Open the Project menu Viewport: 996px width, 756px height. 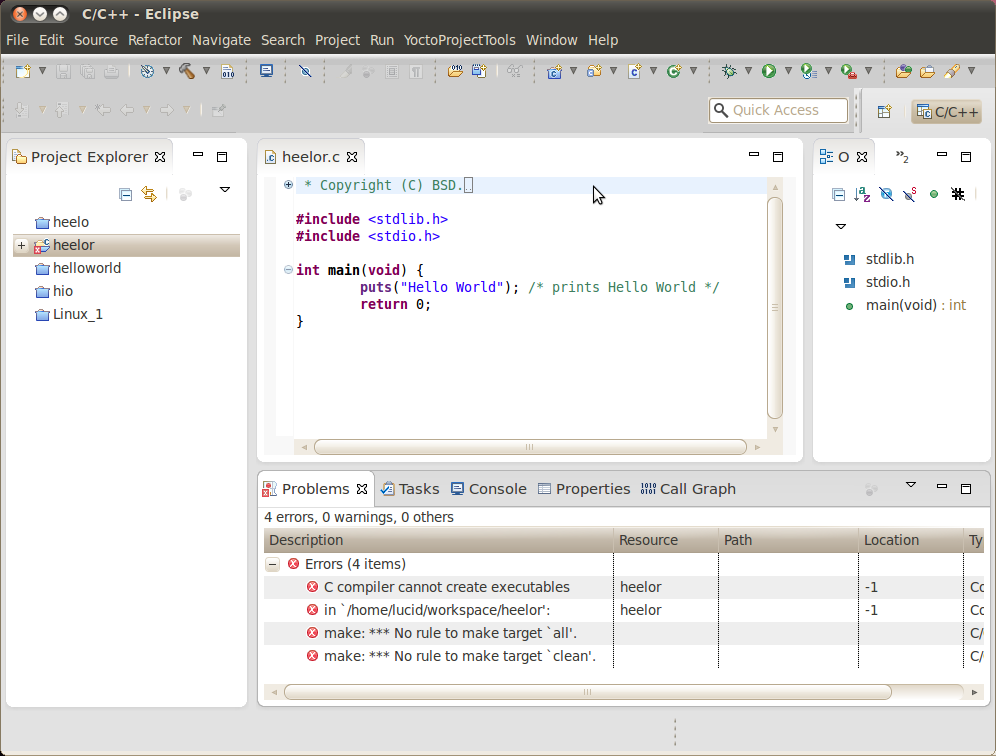pos(337,40)
